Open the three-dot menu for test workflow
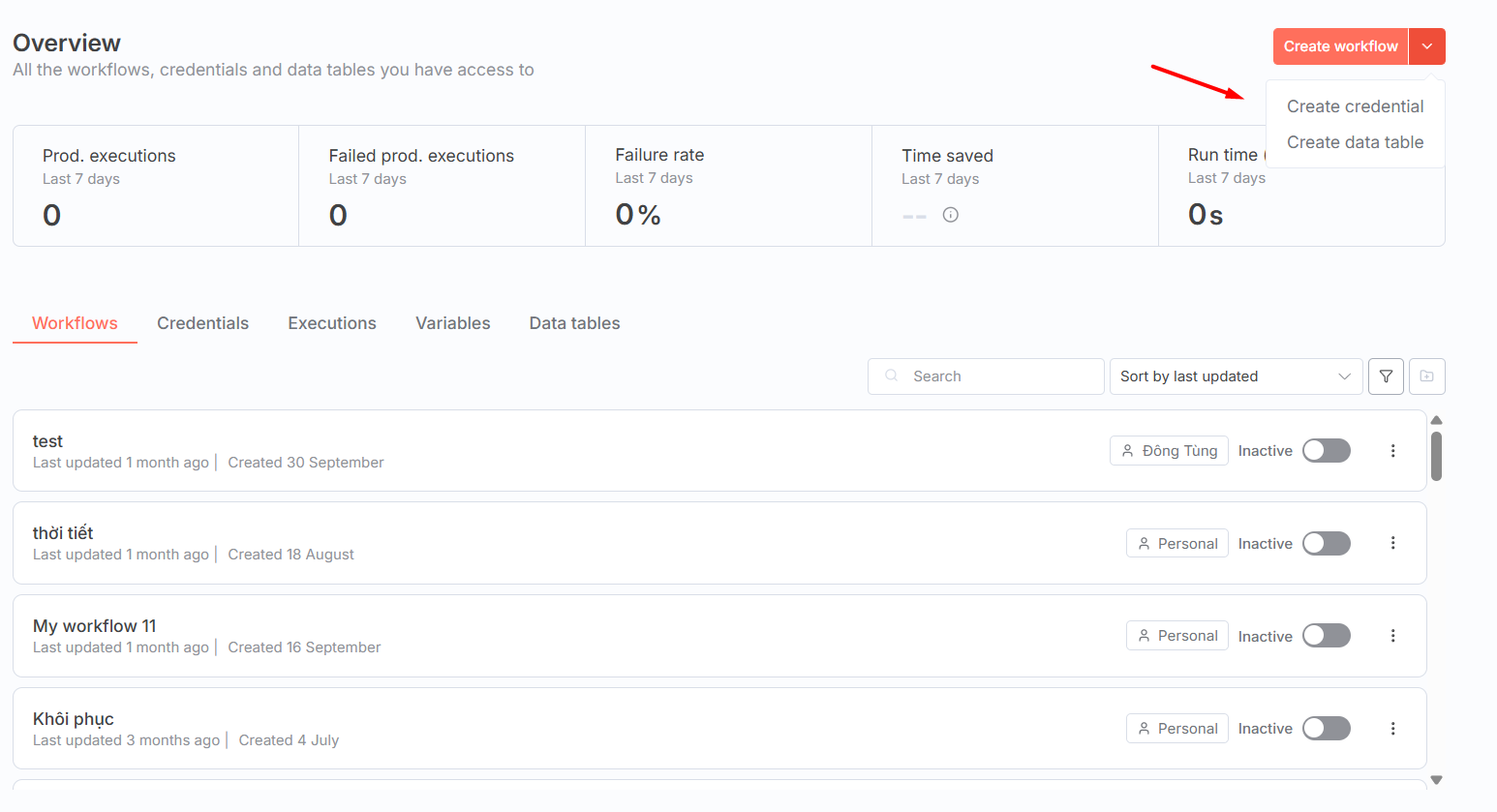The width and height of the screenshot is (1497, 812). [x=1392, y=451]
